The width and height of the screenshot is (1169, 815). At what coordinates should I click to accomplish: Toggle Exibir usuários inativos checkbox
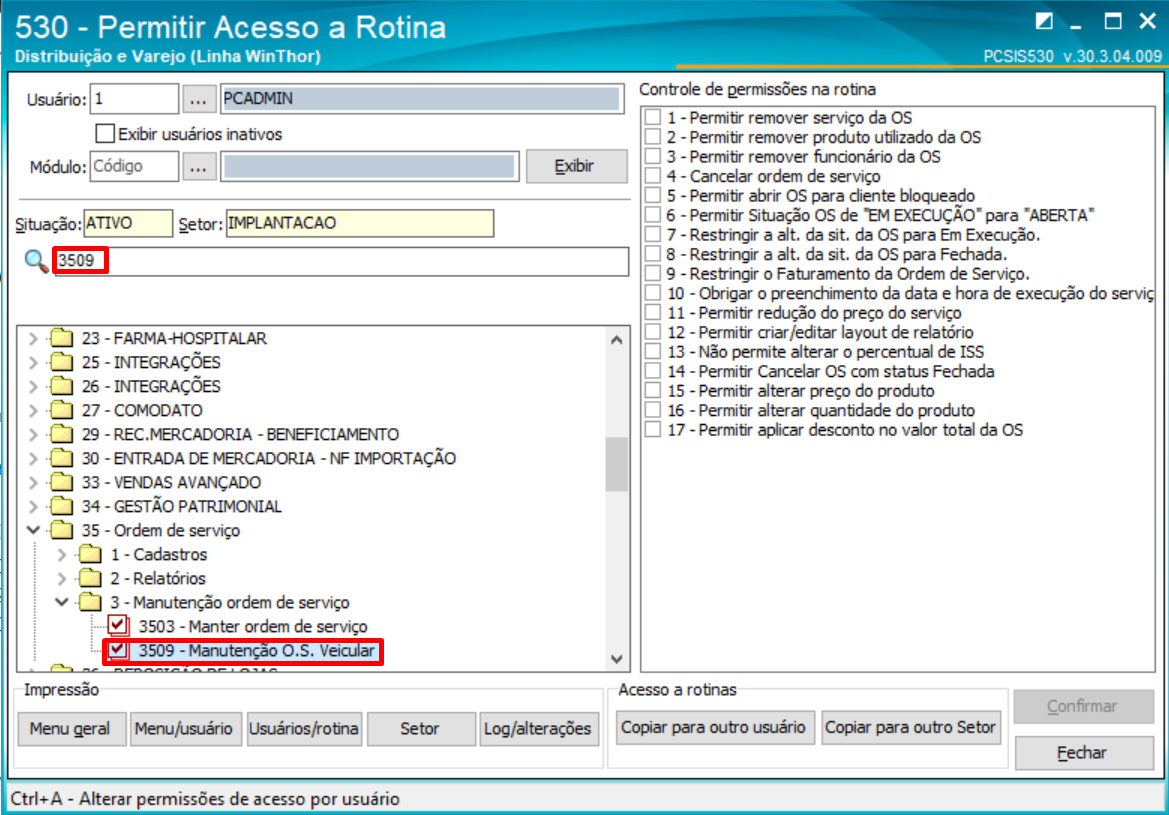[105, 134]
